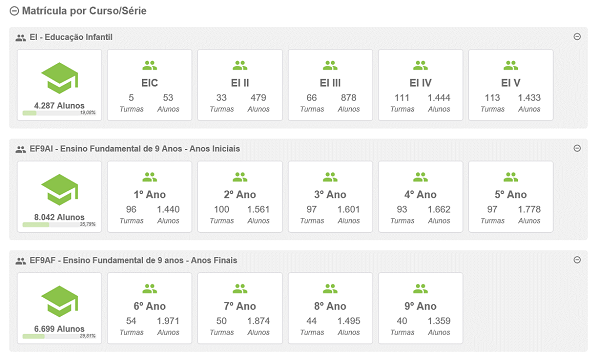Click the graduation cap icon for 4.287 Alunos
Screen dimensions: 600x361
tap(60, 78)
